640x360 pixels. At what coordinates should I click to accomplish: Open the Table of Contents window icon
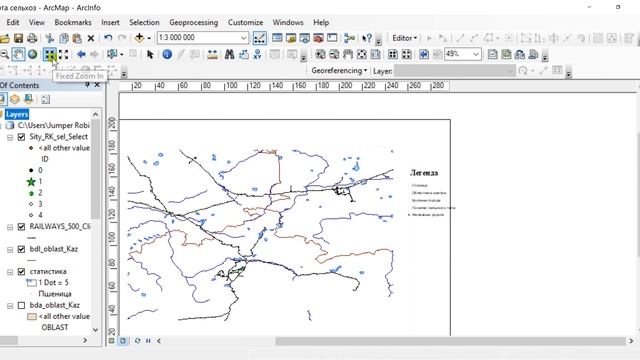[x=277, y=38]
